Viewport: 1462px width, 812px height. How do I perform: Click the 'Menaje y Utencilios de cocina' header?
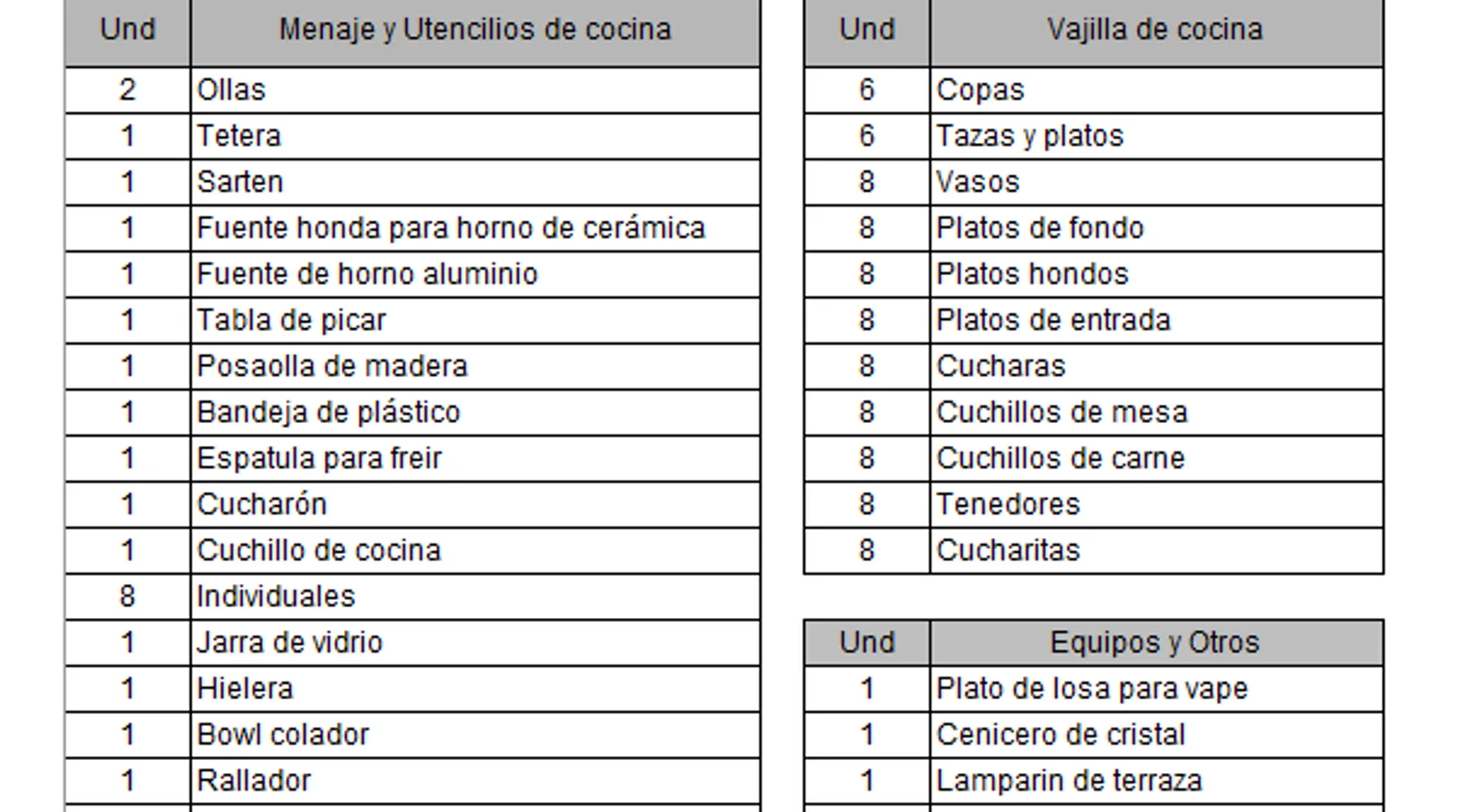tap(475, 30)
